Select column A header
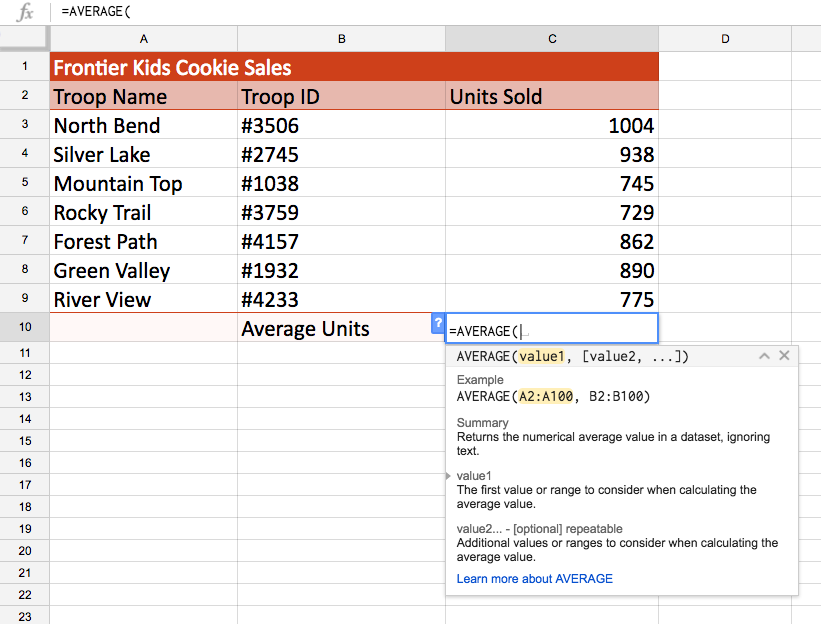This screenshot has width=821, height=624. 143,38
